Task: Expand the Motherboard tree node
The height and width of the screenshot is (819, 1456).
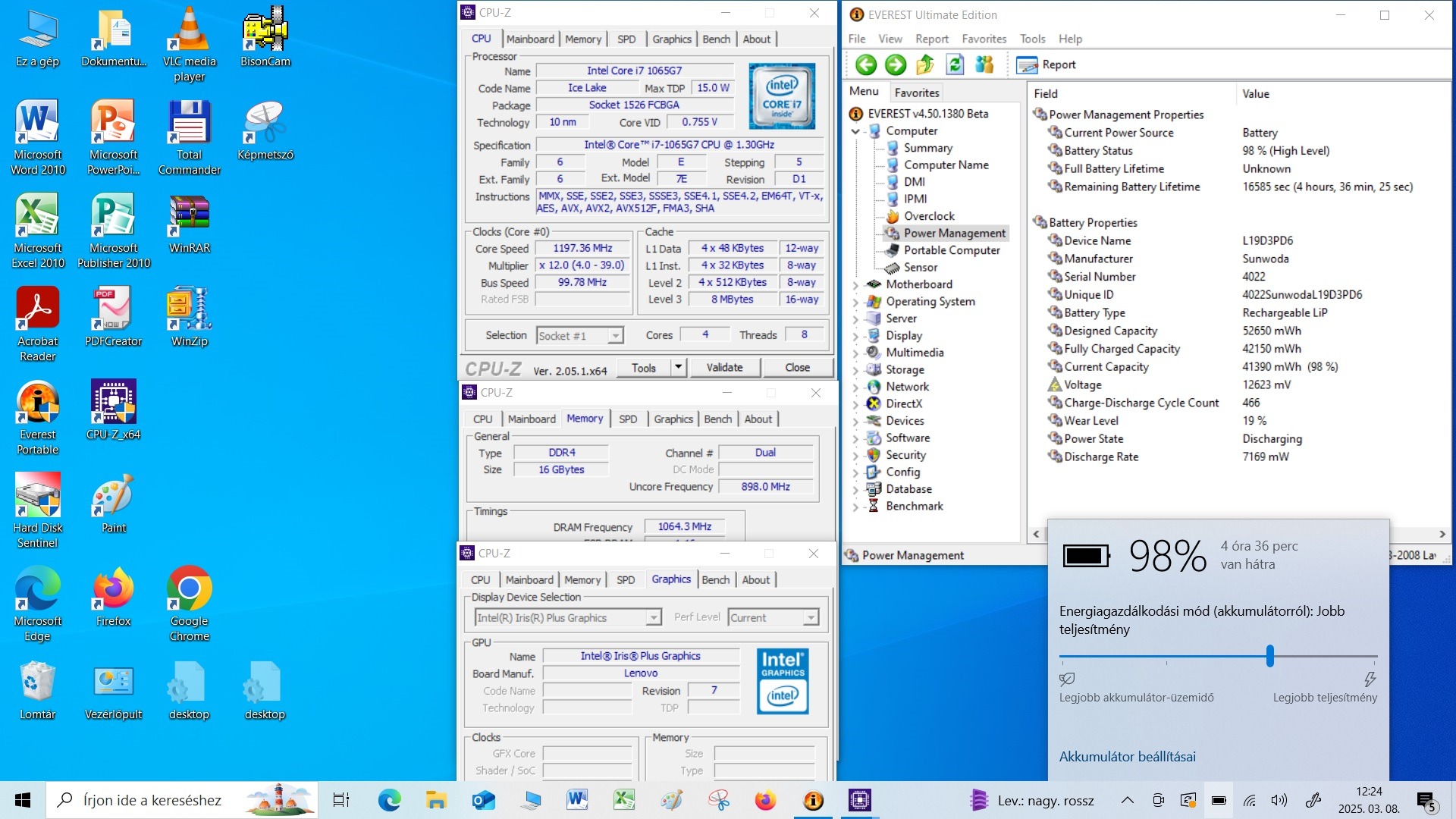Action: (856, 285)
